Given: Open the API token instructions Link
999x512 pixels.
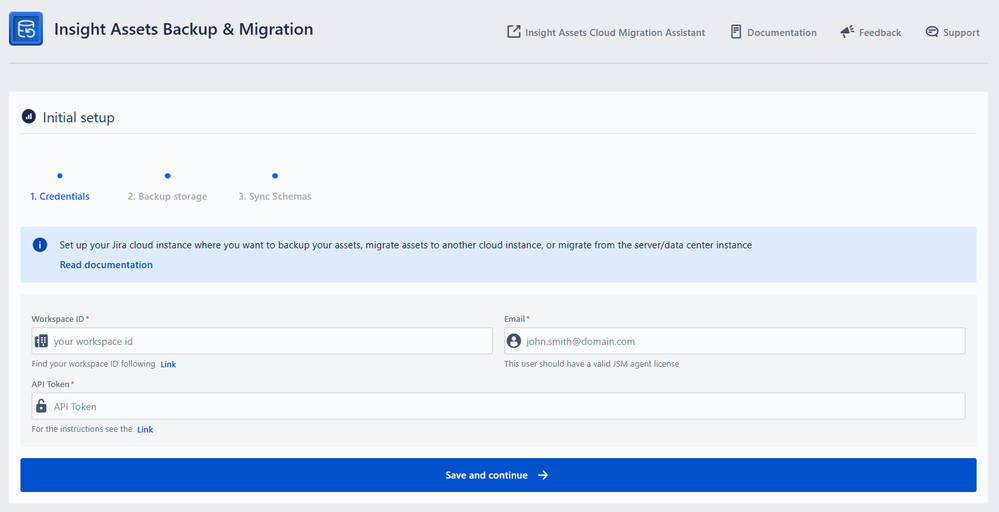Looking at the screenshot, I should pos(145,429).
